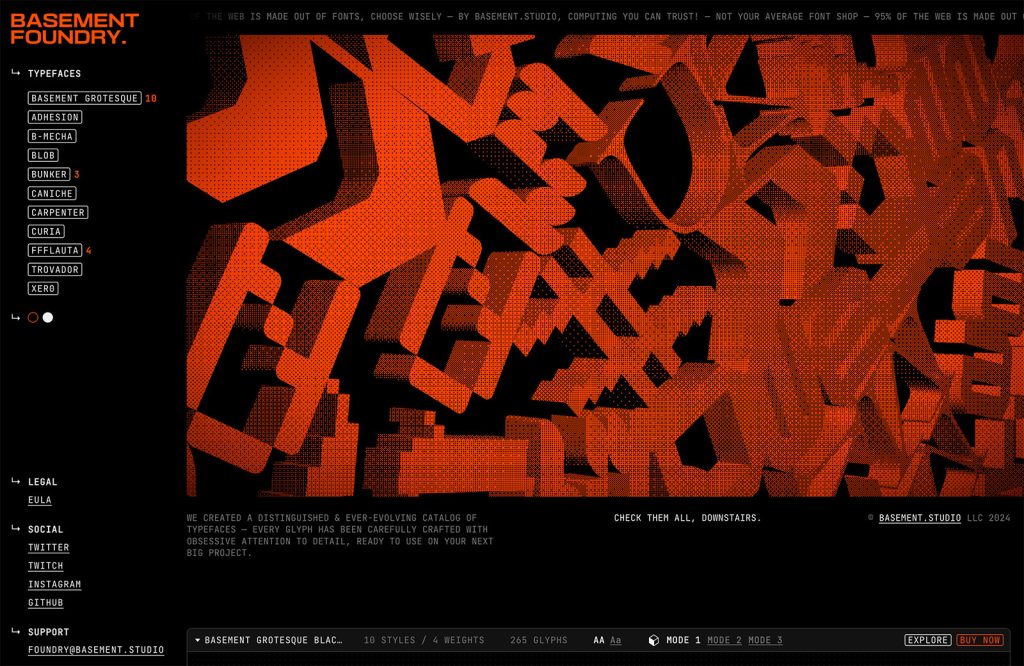Select the orange outlined theme circle

click(x=33, y=317)
